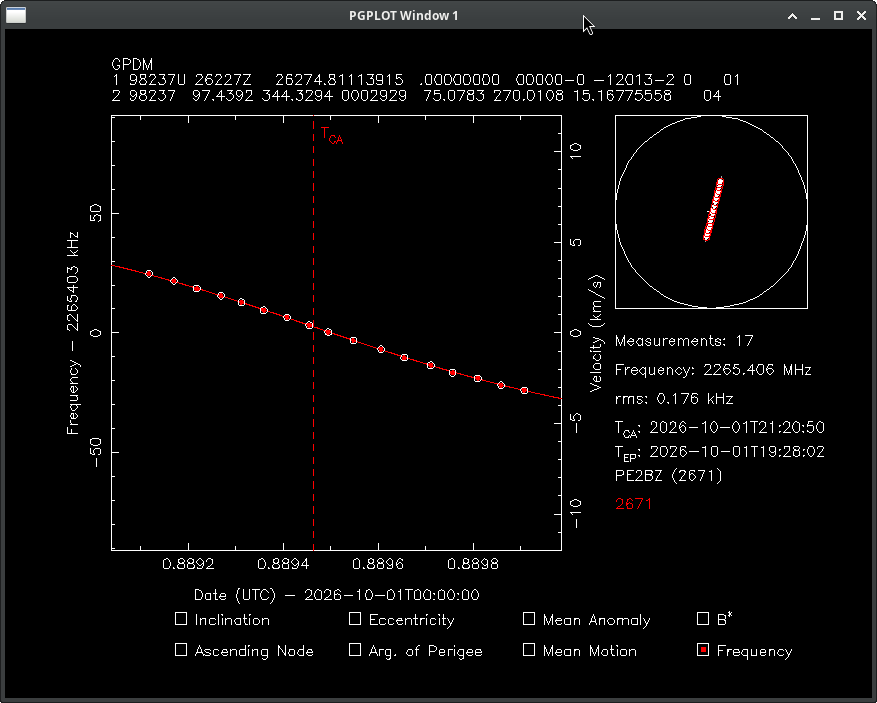Tick the Mean Motion checkbox
This screenshot has width=877, height=703.
pos(529,650)
